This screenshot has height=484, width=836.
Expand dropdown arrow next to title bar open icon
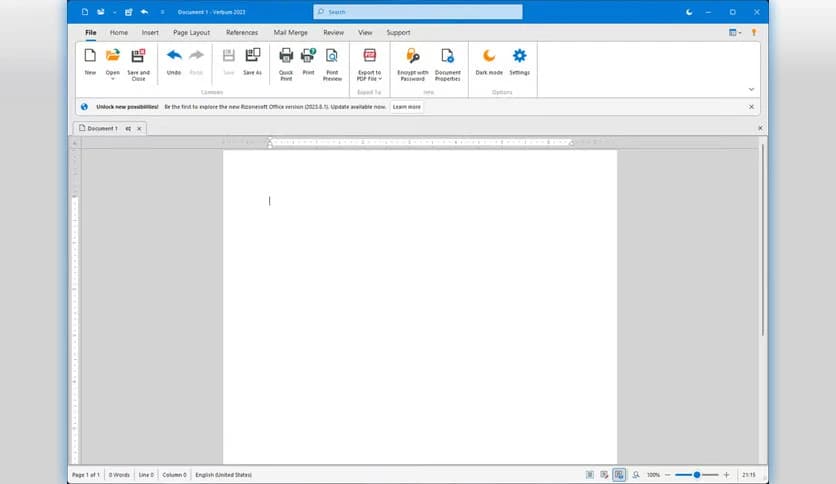click(114, 12)
